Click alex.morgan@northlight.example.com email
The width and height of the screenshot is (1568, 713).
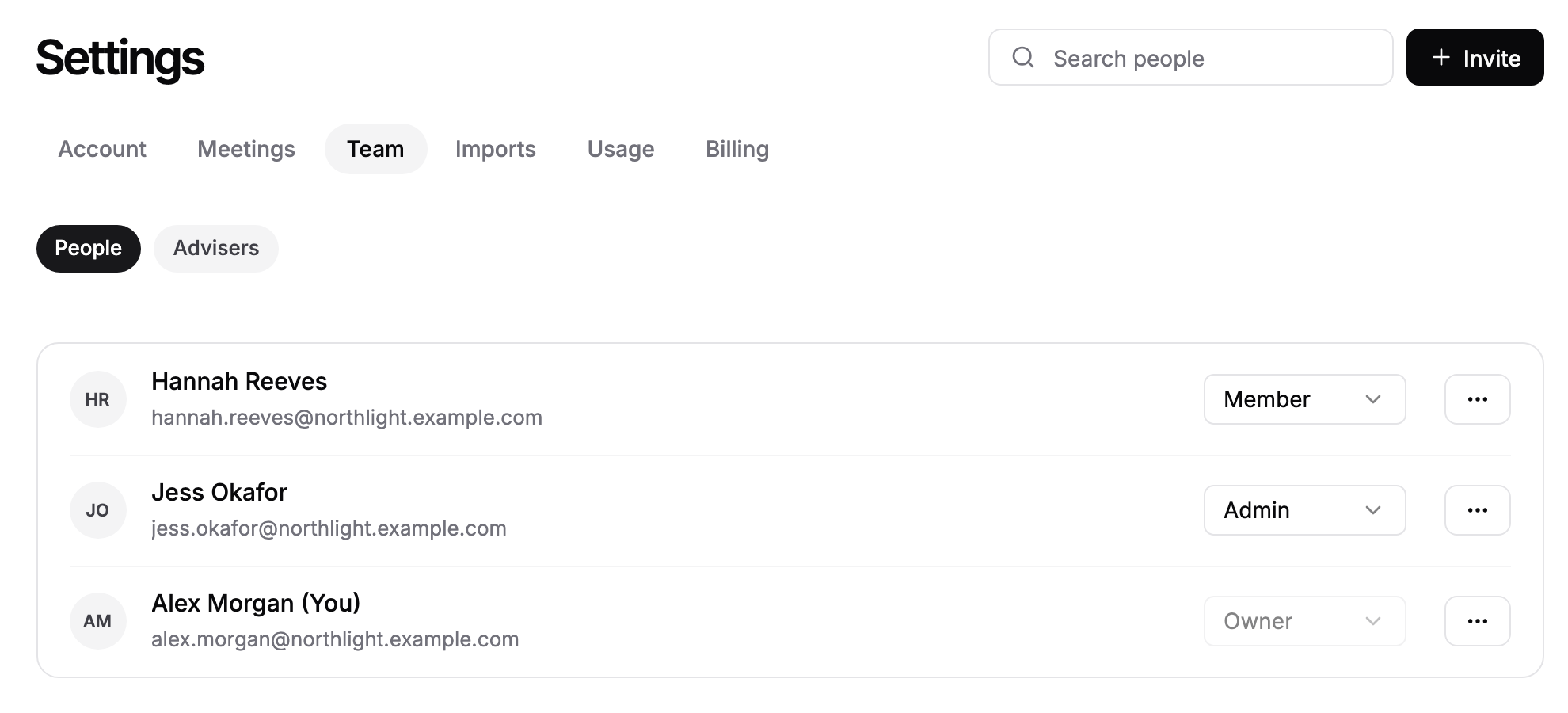tap(335, 639)
